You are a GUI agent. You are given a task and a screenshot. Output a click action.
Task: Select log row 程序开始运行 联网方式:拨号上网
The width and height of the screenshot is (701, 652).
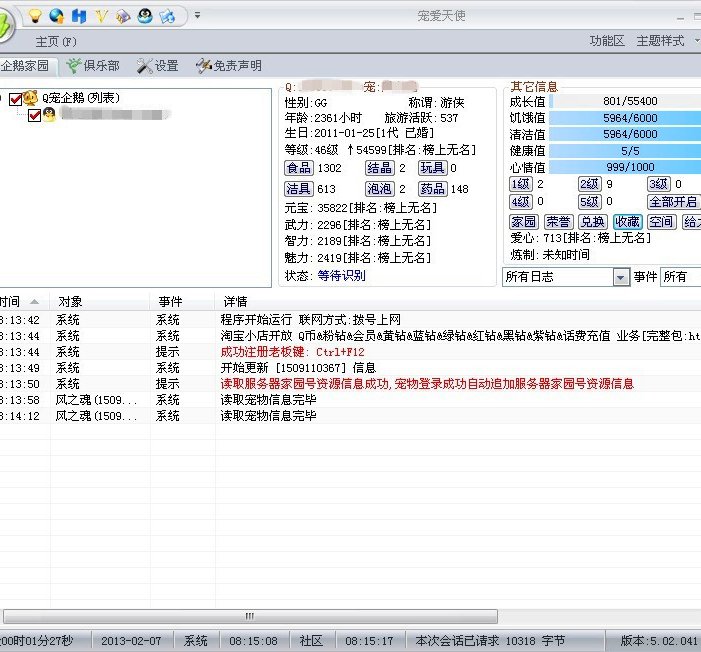(350, 320)
